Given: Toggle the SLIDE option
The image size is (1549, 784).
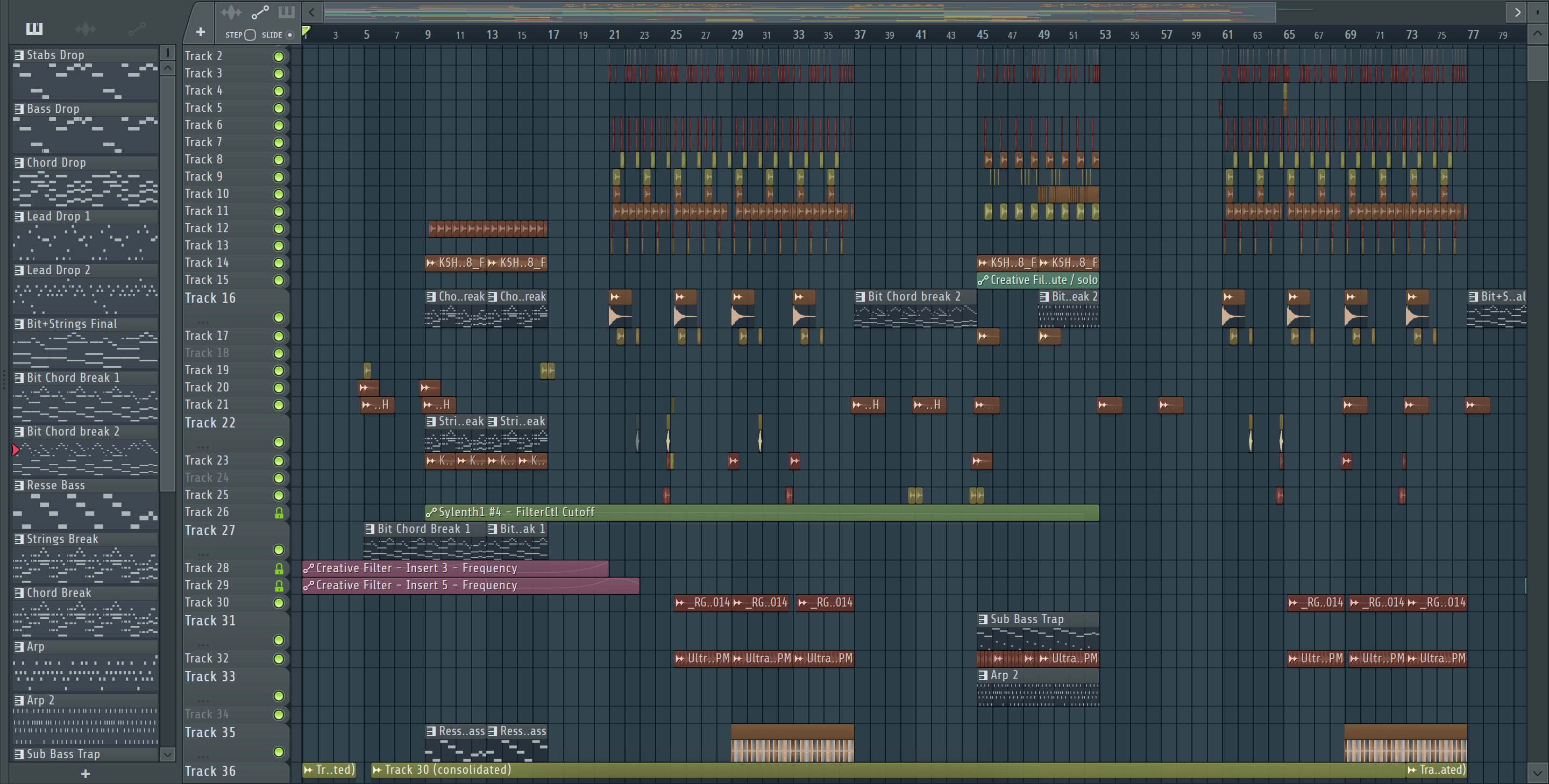Looking at the screenshot, I should pyautogui.click(x=290, y=35).
